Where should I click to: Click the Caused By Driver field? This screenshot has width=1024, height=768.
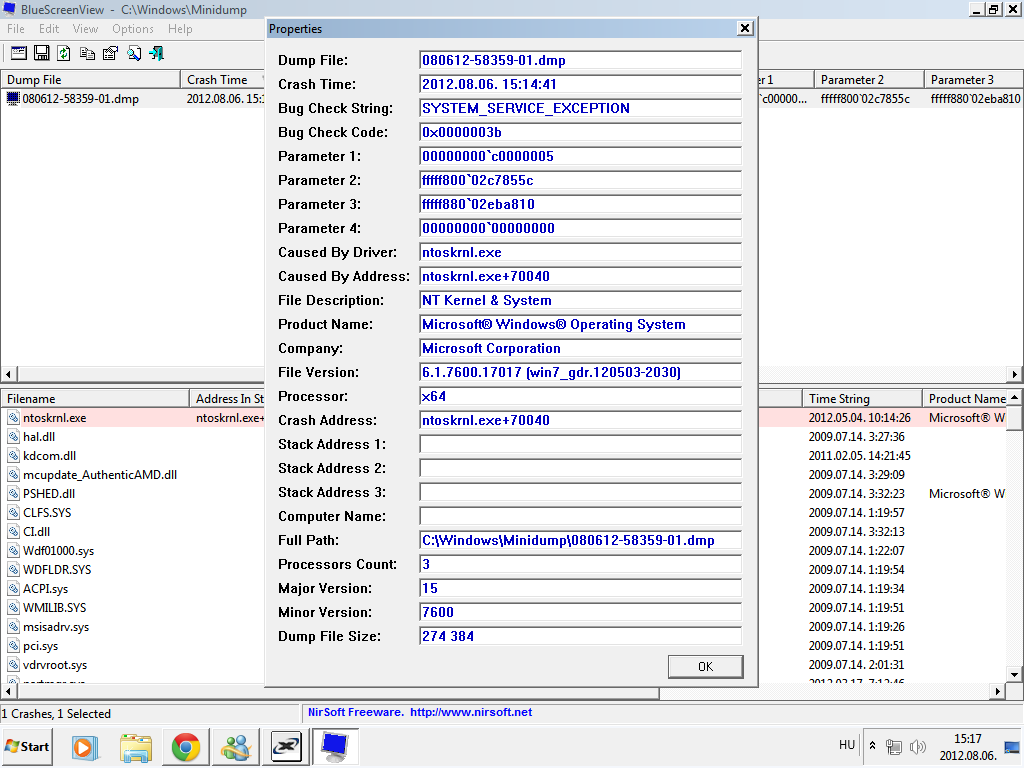(581, 253)
